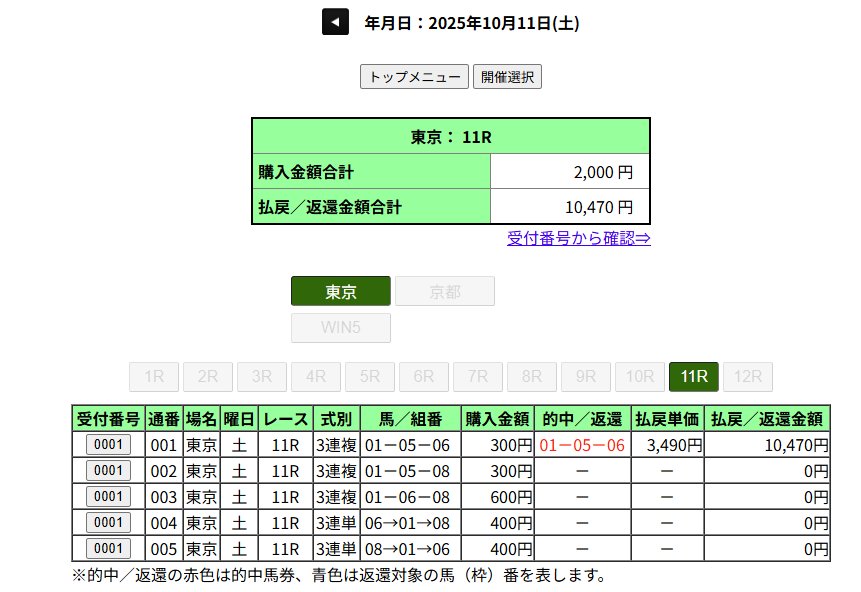Click 0001 receipt button for bet 004

108,523
